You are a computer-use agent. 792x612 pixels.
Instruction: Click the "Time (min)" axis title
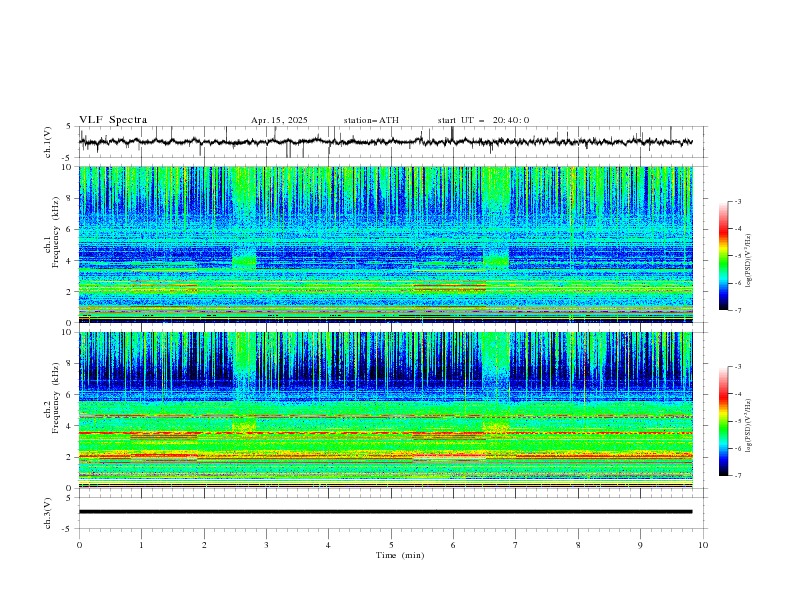[x=400, y=555]
